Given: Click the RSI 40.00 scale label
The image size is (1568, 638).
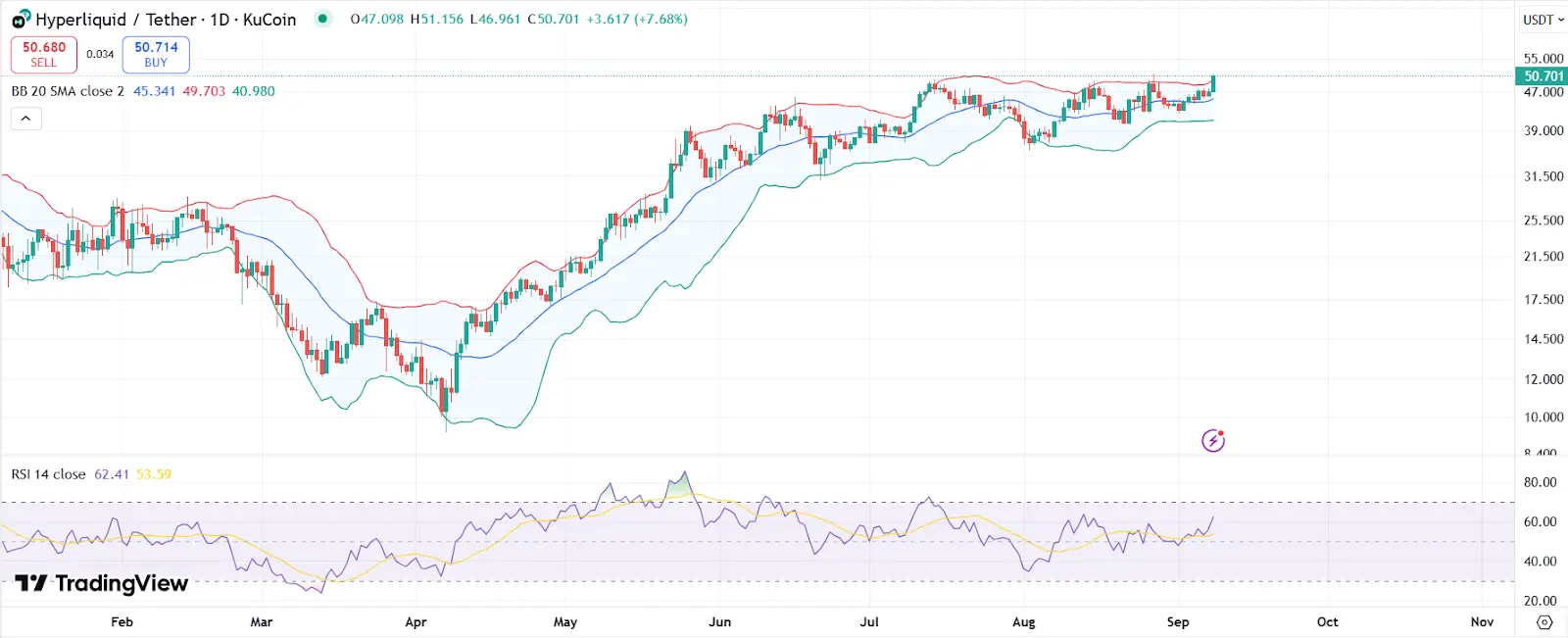Looking at the screenshot, I should [x=1541, y=562].
